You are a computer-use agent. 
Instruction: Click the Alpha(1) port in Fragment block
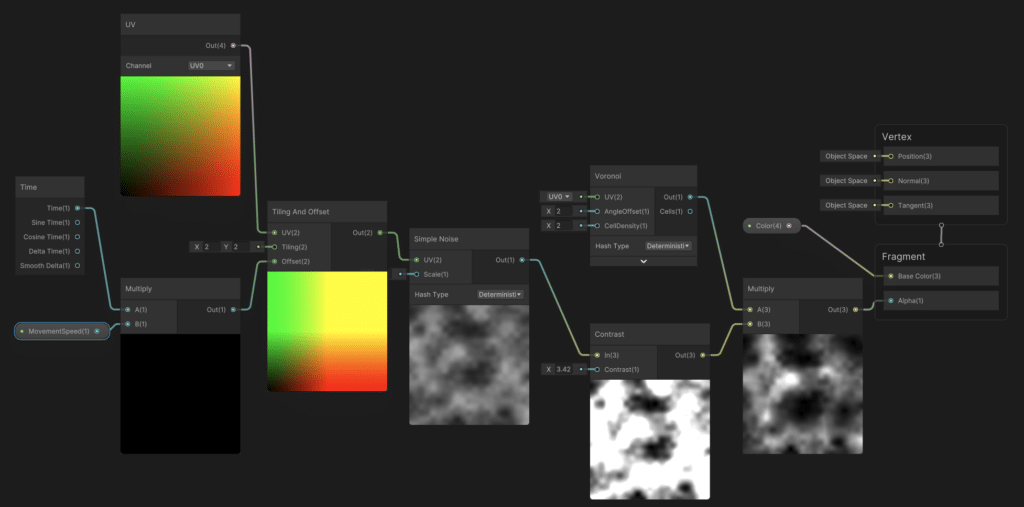coord(890,300)
